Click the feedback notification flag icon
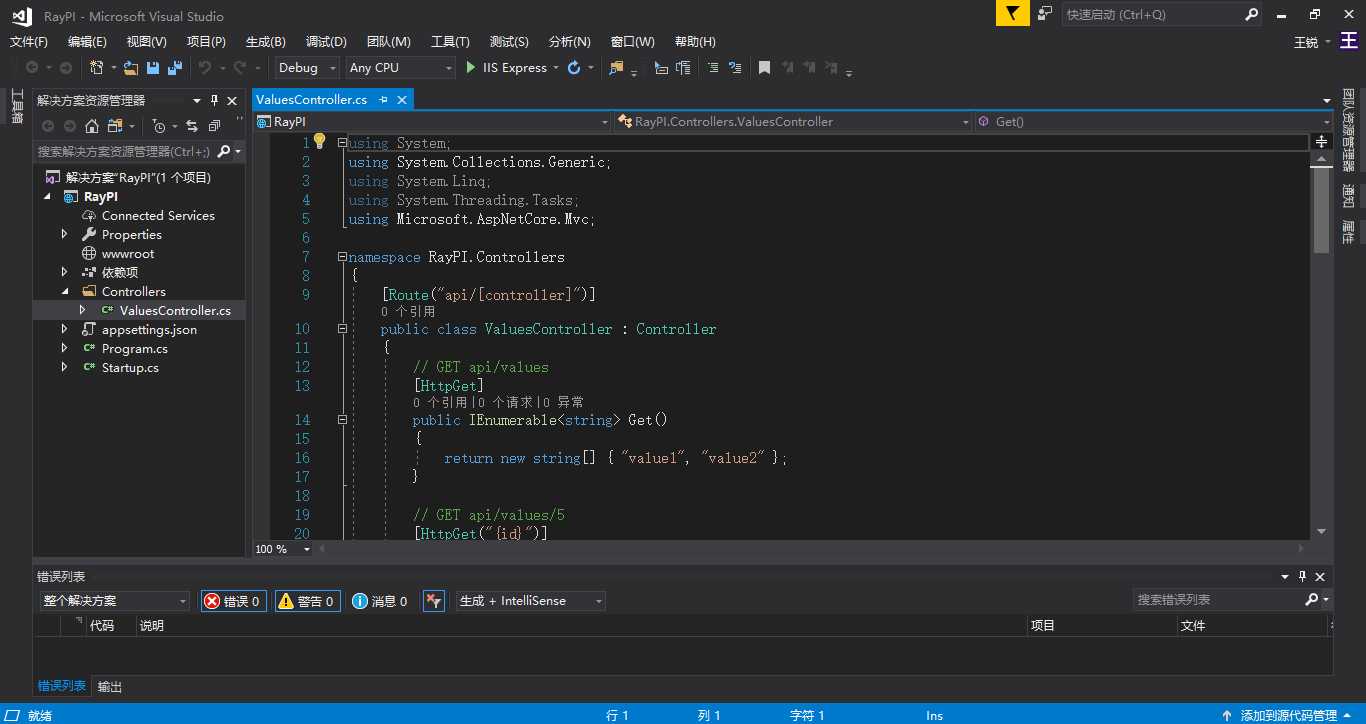The width and height of the screenshot is (1366, 724). pos(1012,14)
